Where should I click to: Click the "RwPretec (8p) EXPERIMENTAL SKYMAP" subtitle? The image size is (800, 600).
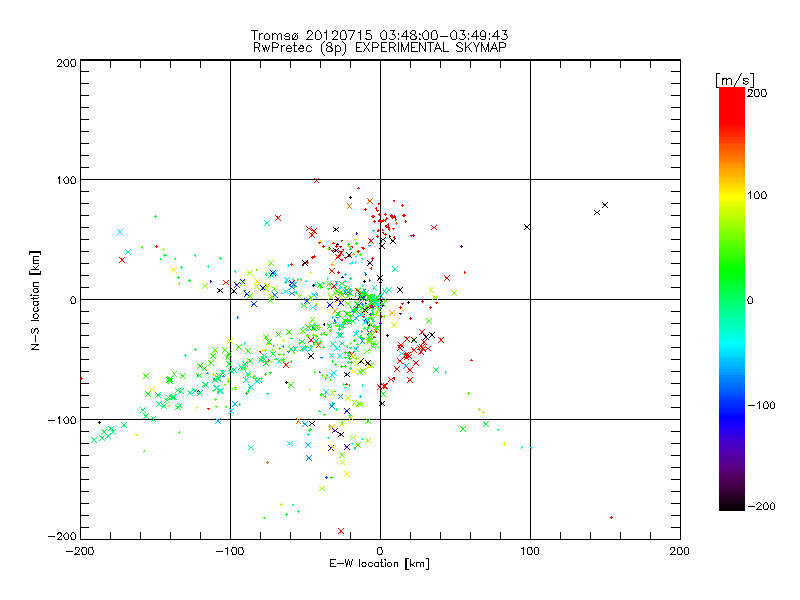pos(380,47)
